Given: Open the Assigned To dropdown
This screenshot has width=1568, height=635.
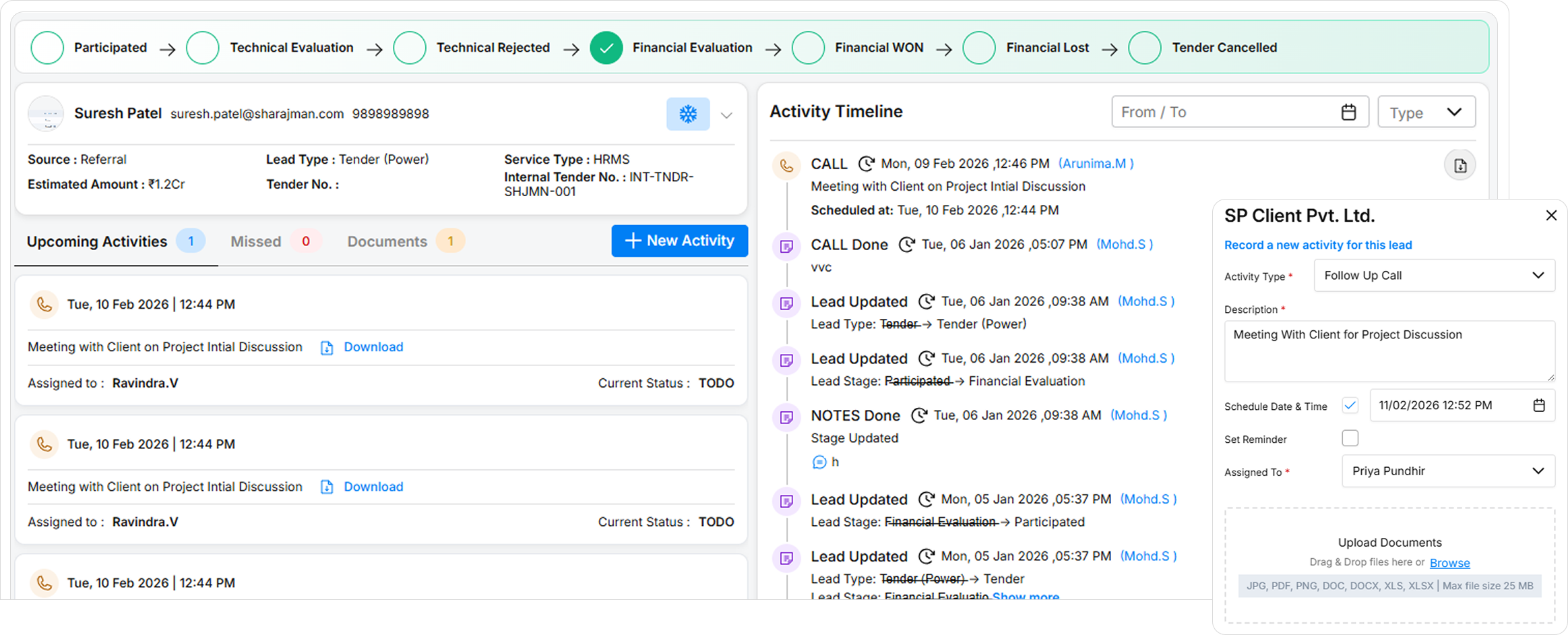Looking at the screenshot, I should coord(1448,471).
